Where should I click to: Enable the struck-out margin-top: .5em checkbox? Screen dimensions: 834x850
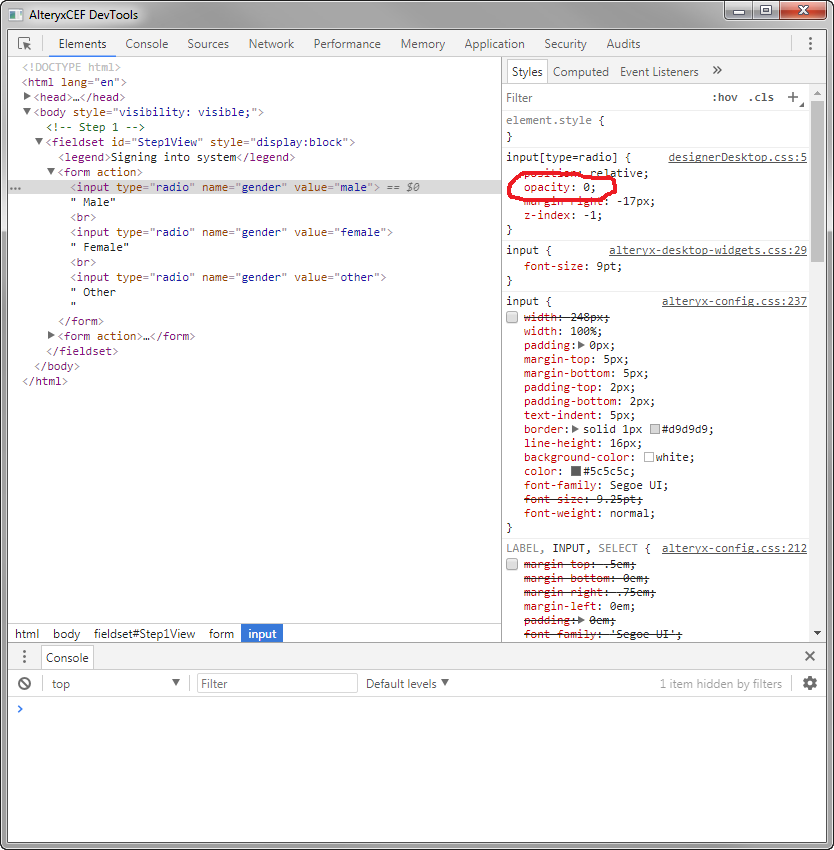coord(512,564)
